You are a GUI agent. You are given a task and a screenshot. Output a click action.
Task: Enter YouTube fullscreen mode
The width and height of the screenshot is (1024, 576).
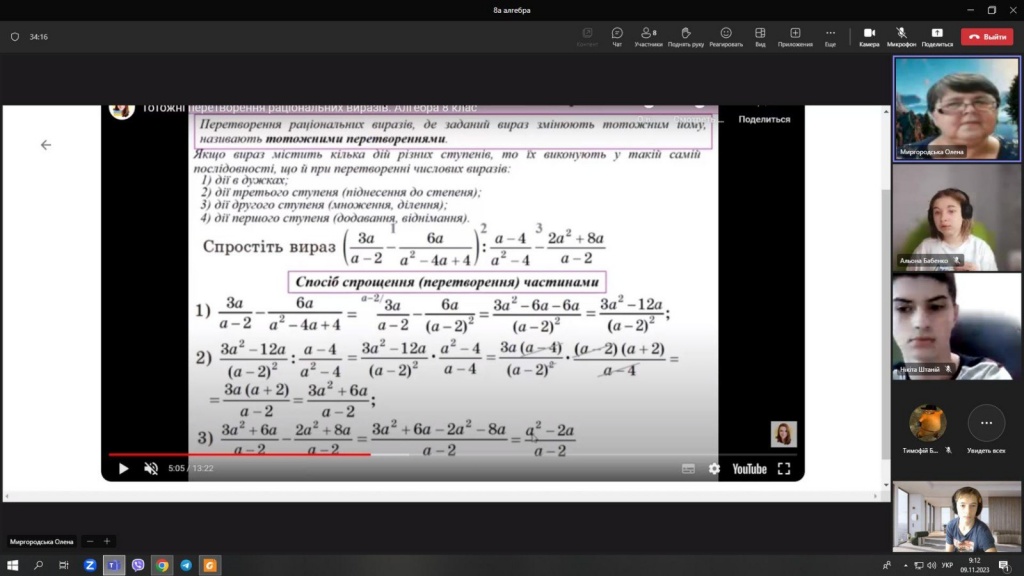pyautogui.click(x=784, y=468)
